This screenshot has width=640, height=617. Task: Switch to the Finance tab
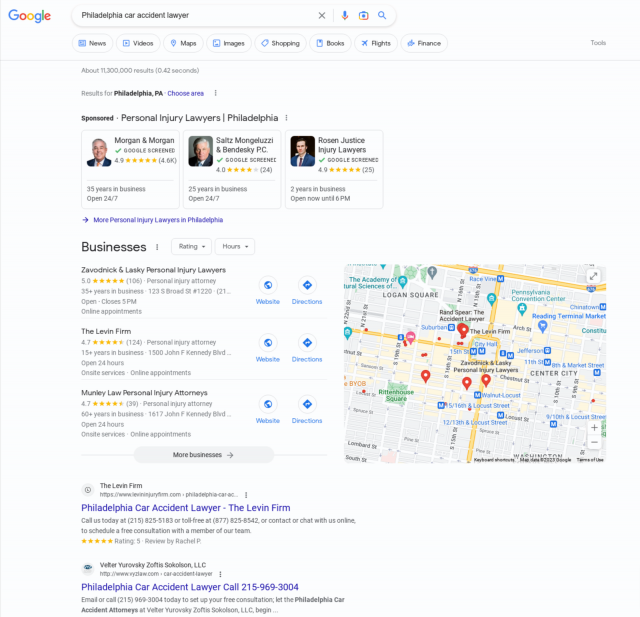424,43
